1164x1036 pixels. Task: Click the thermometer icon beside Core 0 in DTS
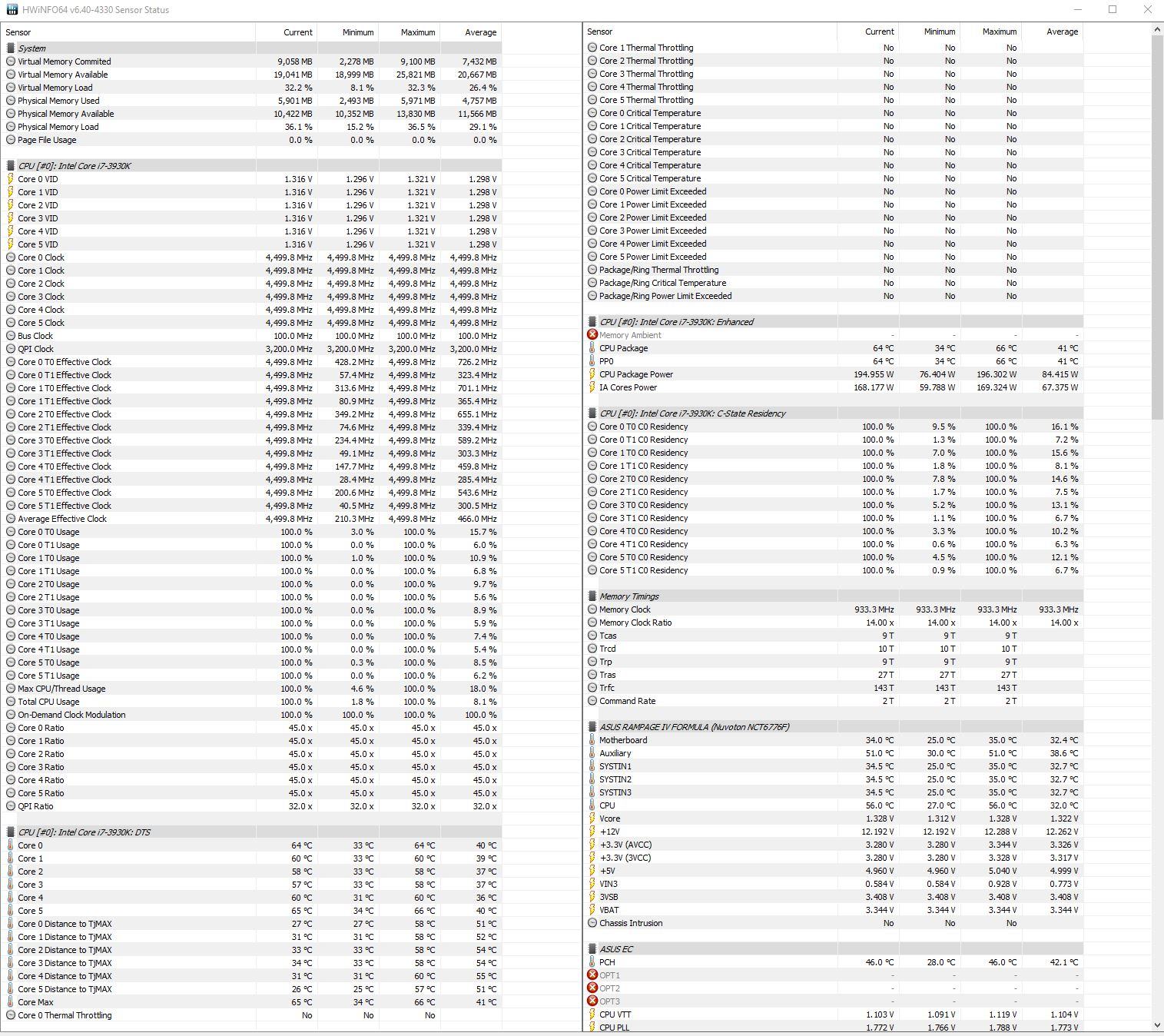pos(11,845)
